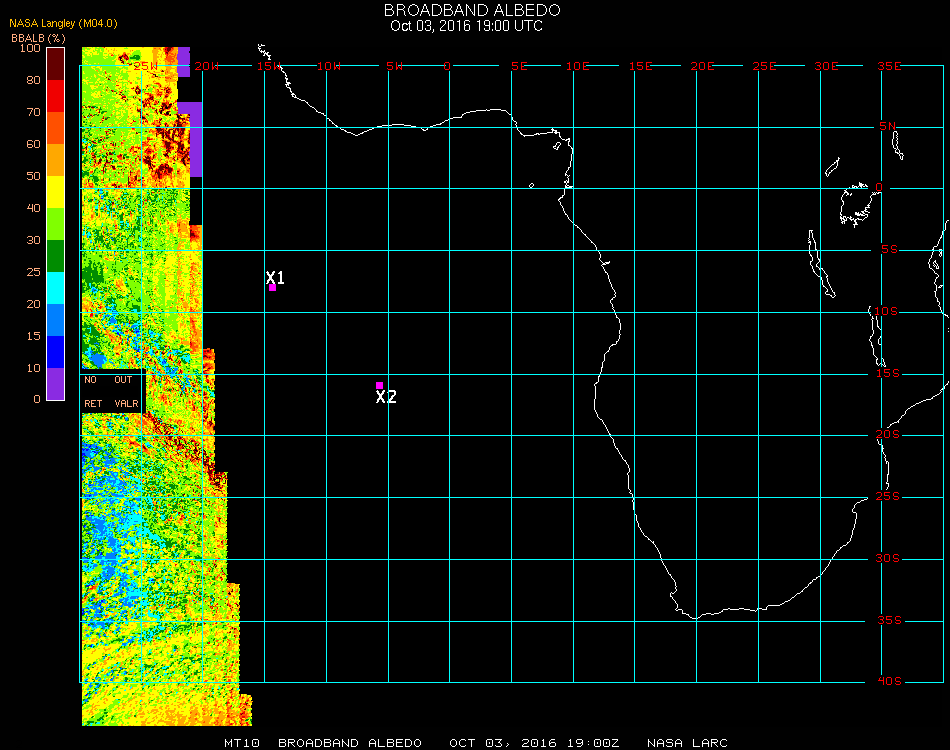Select the dark red 80-100% legend swatch

[x=56, y=64]
